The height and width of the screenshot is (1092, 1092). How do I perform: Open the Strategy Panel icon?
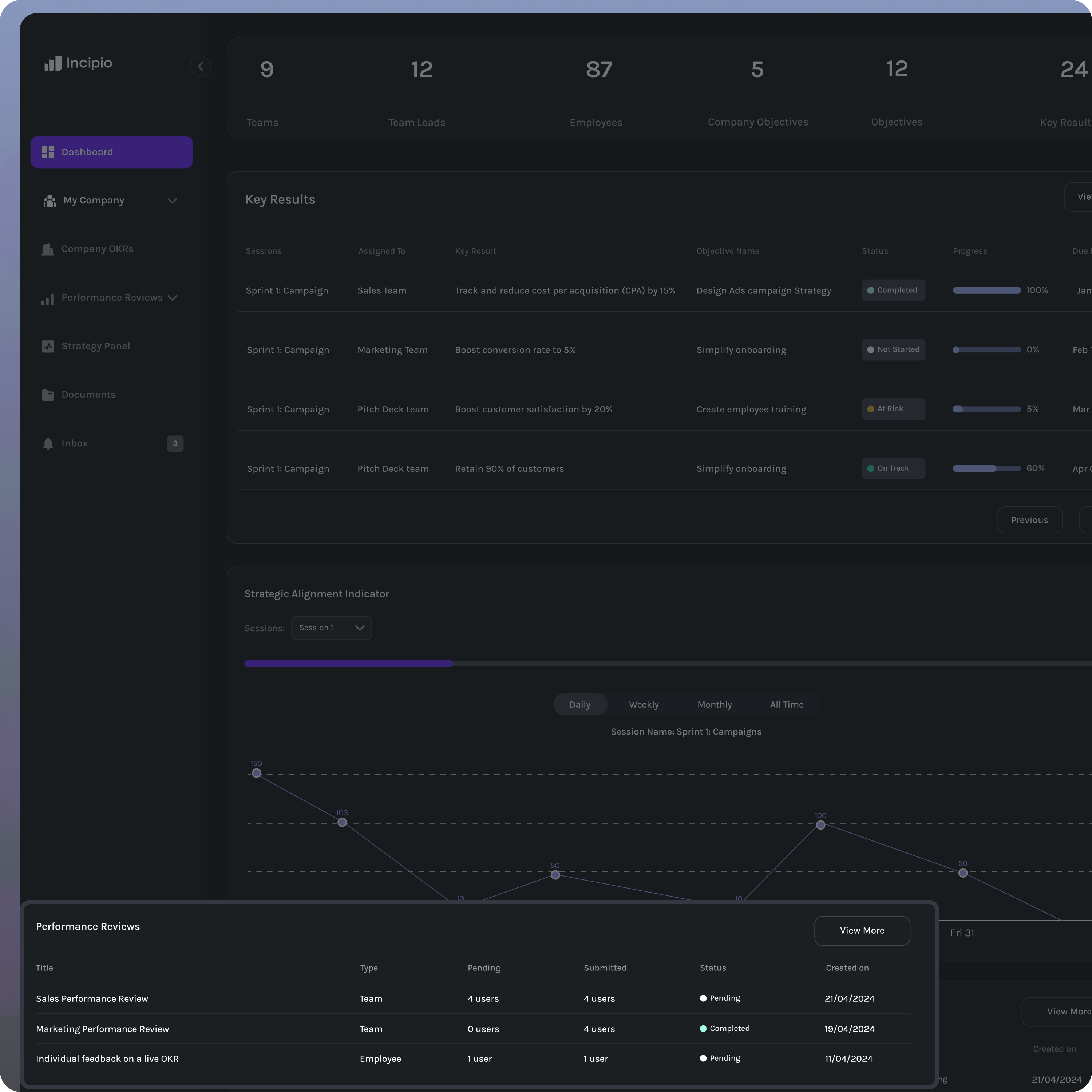click(48, 346)
